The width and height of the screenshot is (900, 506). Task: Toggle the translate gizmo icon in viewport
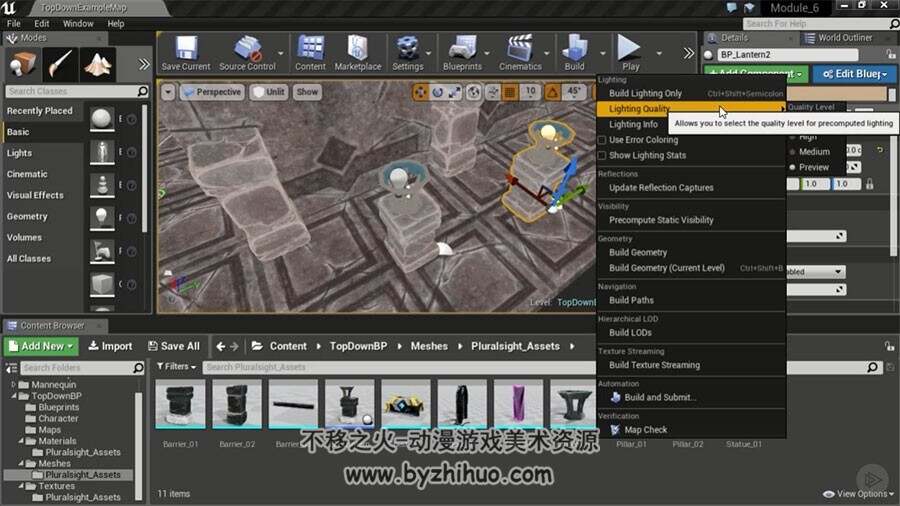(420, 92)
